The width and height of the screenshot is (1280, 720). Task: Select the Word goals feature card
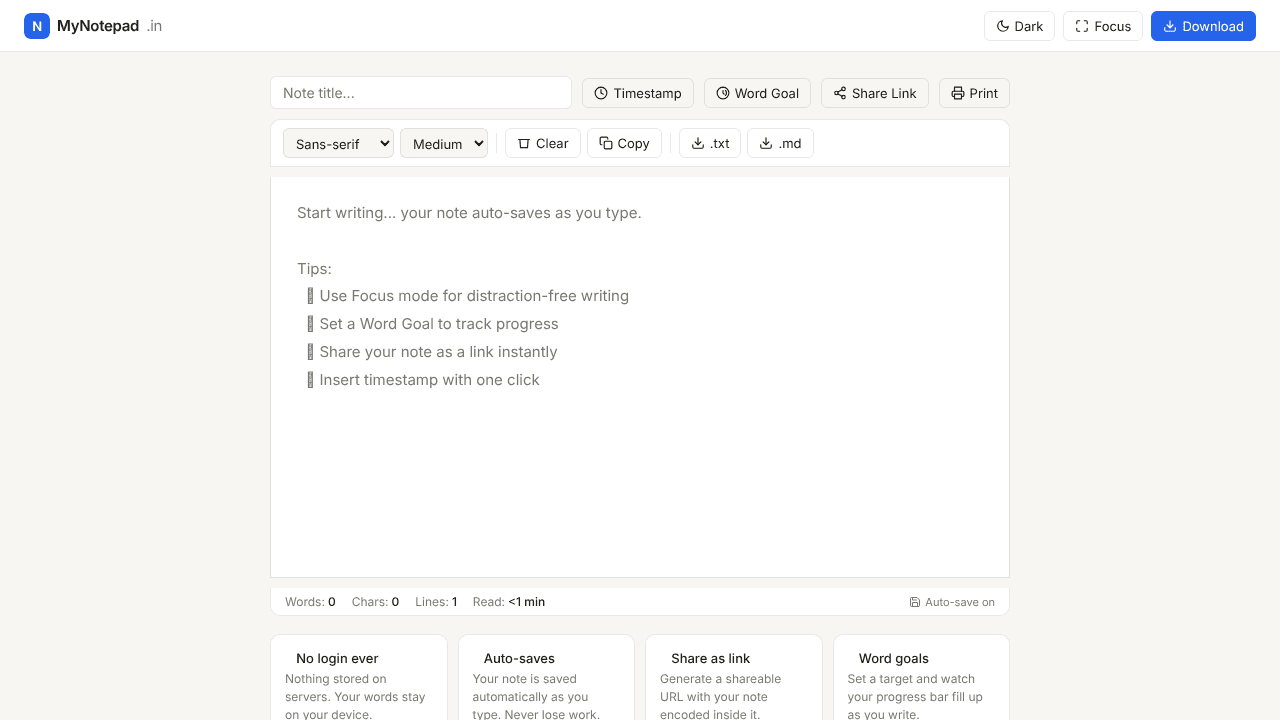[x=921, y=677]
